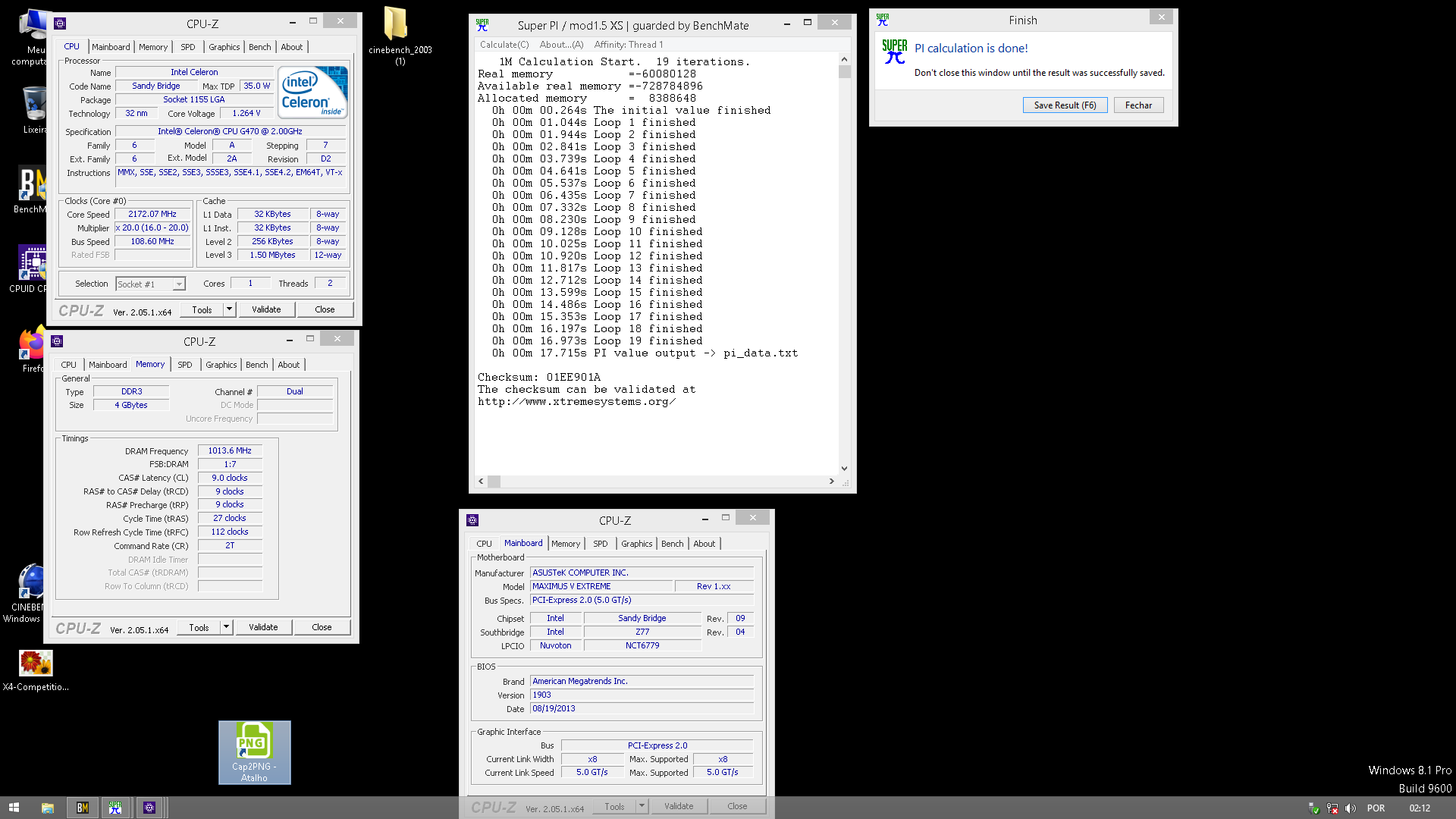
Task: Expand Tools dropdown arrow in Memory window
Action: click(x=227, y=627)
